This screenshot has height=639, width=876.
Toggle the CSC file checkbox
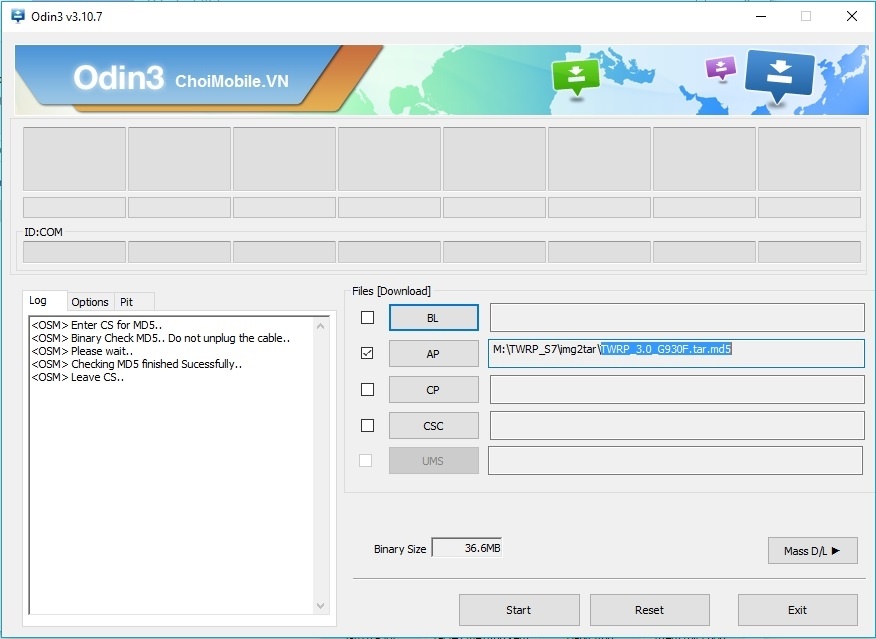pyautogui.click(x=367, y=426)
